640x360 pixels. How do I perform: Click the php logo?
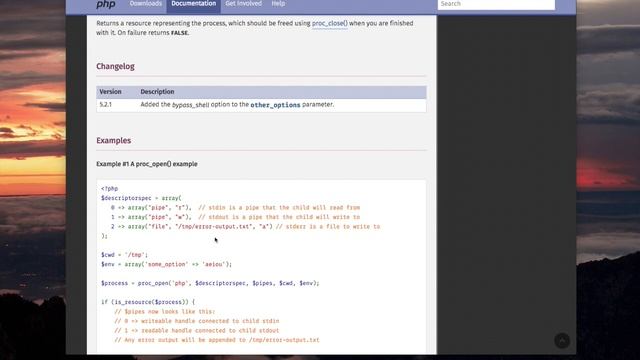tap(106, 4)
